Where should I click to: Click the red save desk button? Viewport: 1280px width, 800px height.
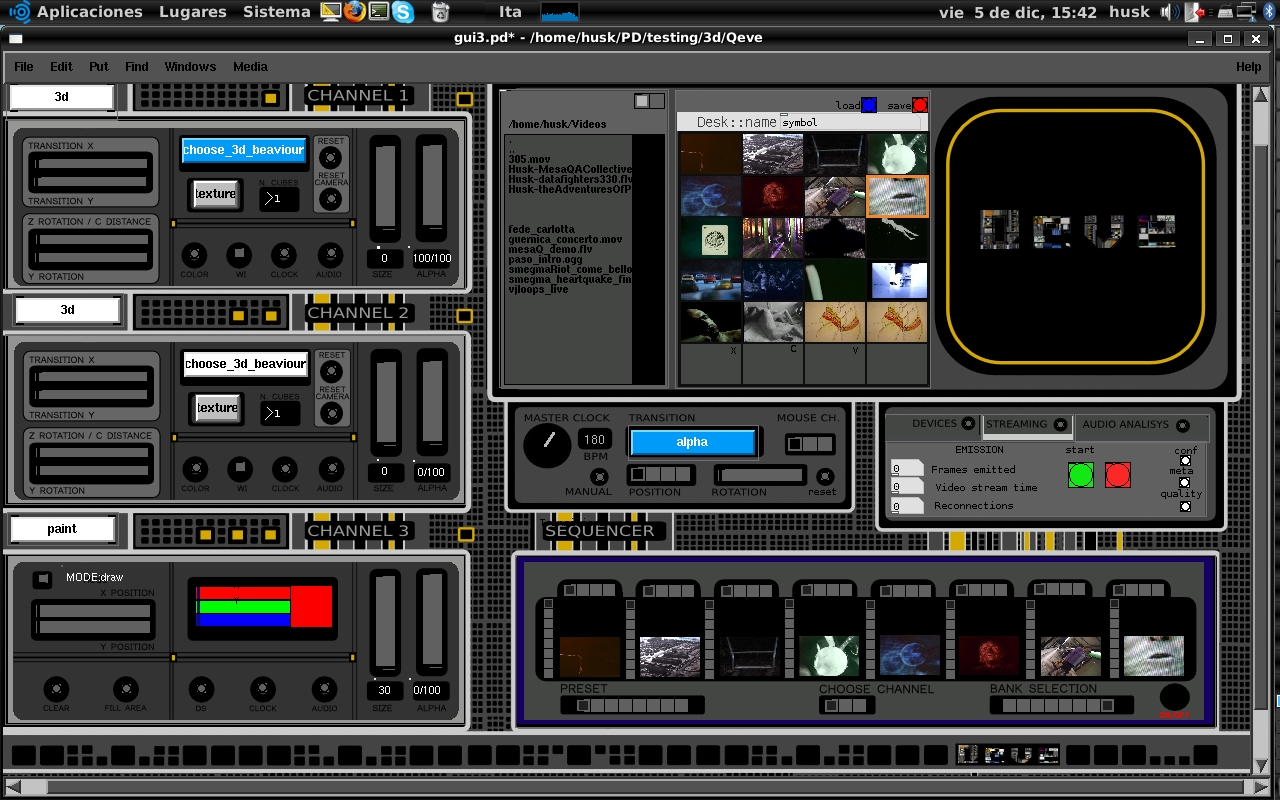[x=920, y=105]
